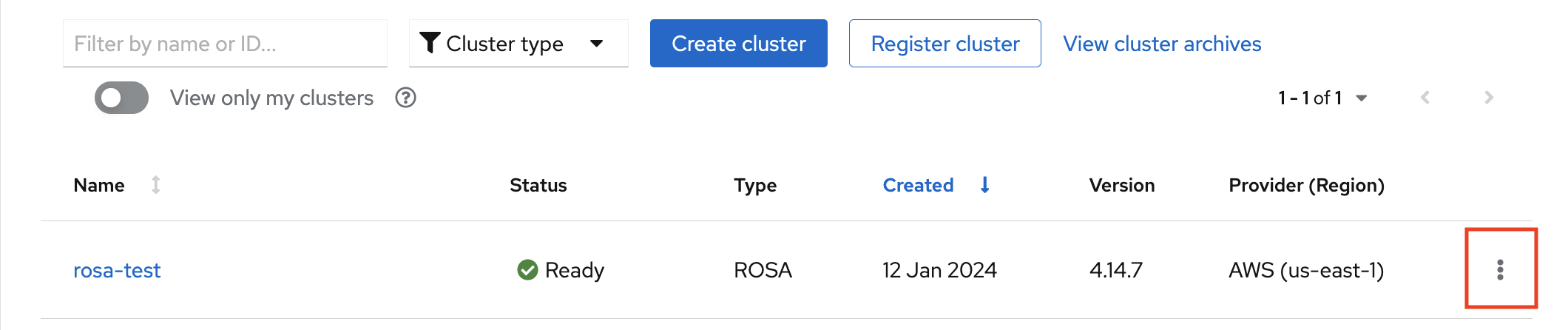
Task: Go to next page with right chevron
Action: pyautogui.click(x=1489, y=98)
